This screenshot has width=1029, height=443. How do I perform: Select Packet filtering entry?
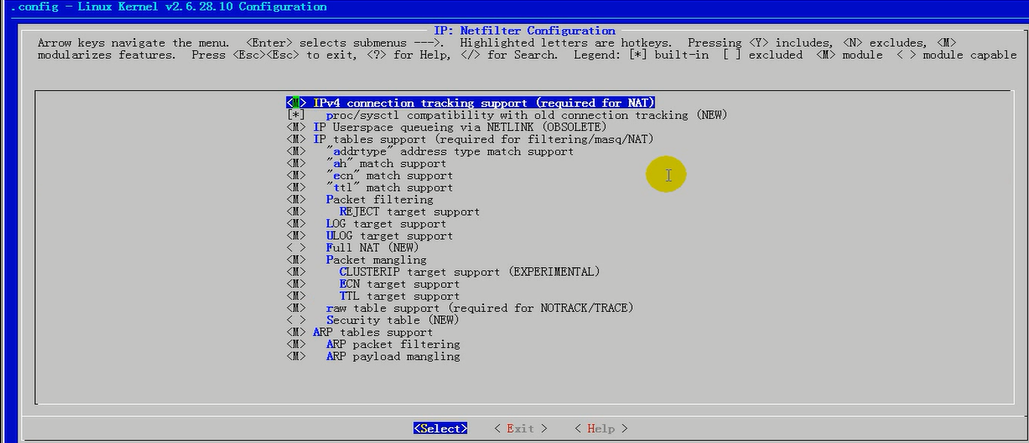click(x=379, y=200)
